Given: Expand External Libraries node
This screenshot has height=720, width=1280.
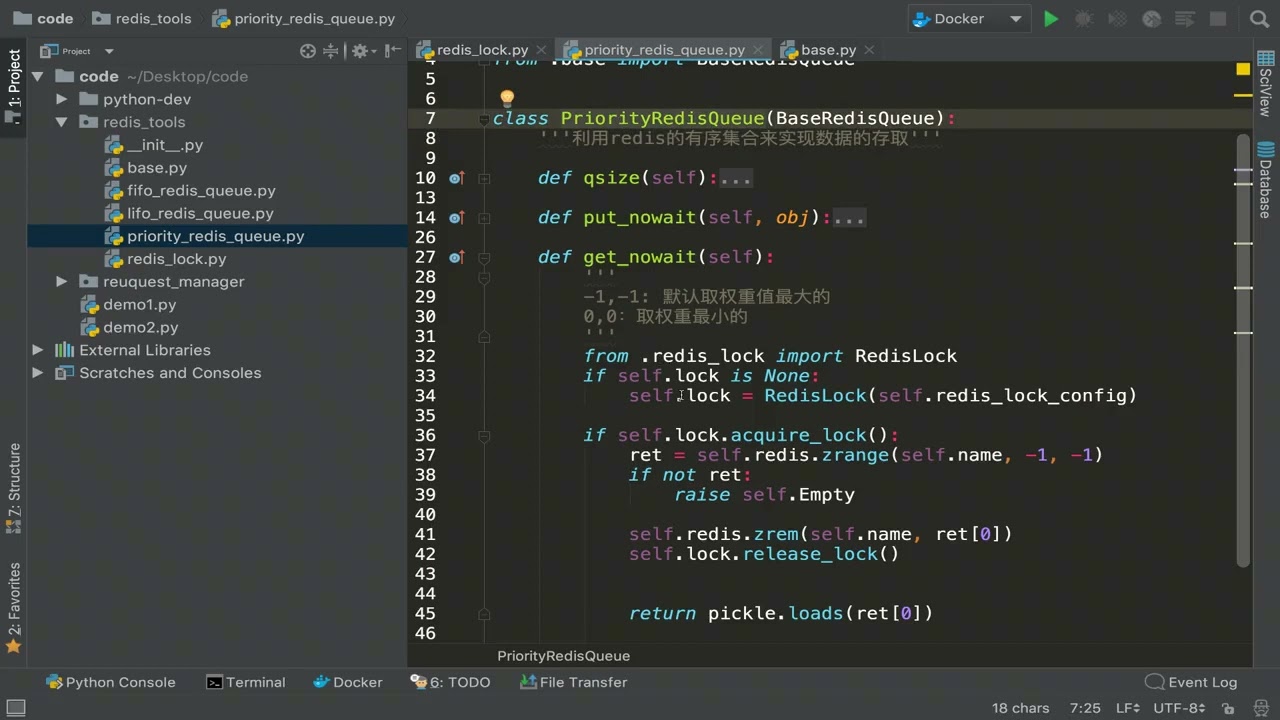Looking at the screenshot, I should pyautogui.click(x=38, y=350).
